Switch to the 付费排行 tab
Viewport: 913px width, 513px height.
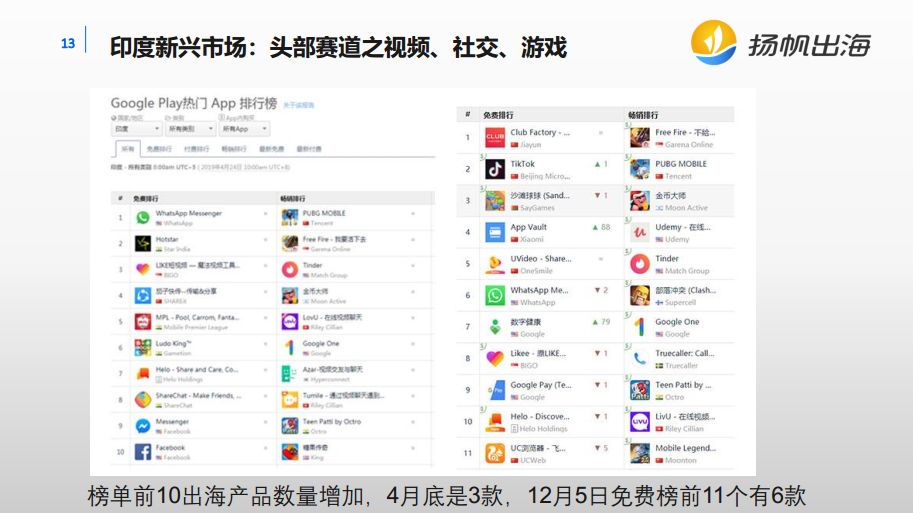tap(196, 149)
